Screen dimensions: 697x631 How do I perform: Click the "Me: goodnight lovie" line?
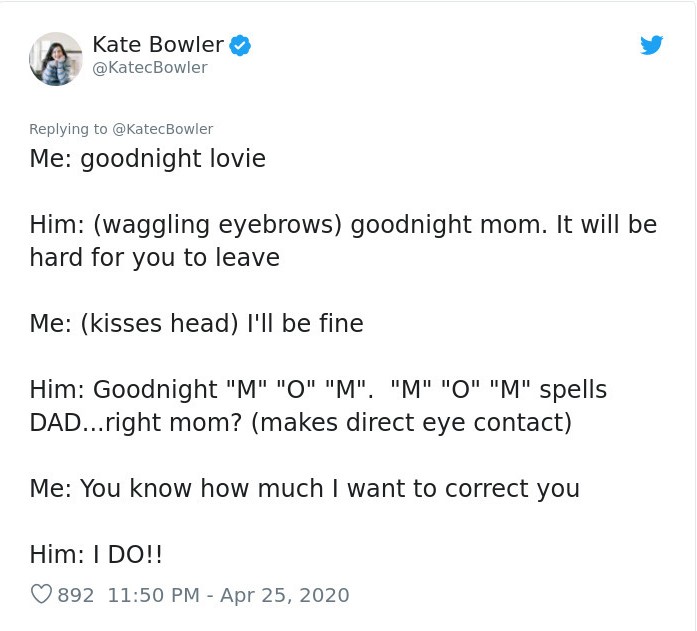[x=147, y=159]
